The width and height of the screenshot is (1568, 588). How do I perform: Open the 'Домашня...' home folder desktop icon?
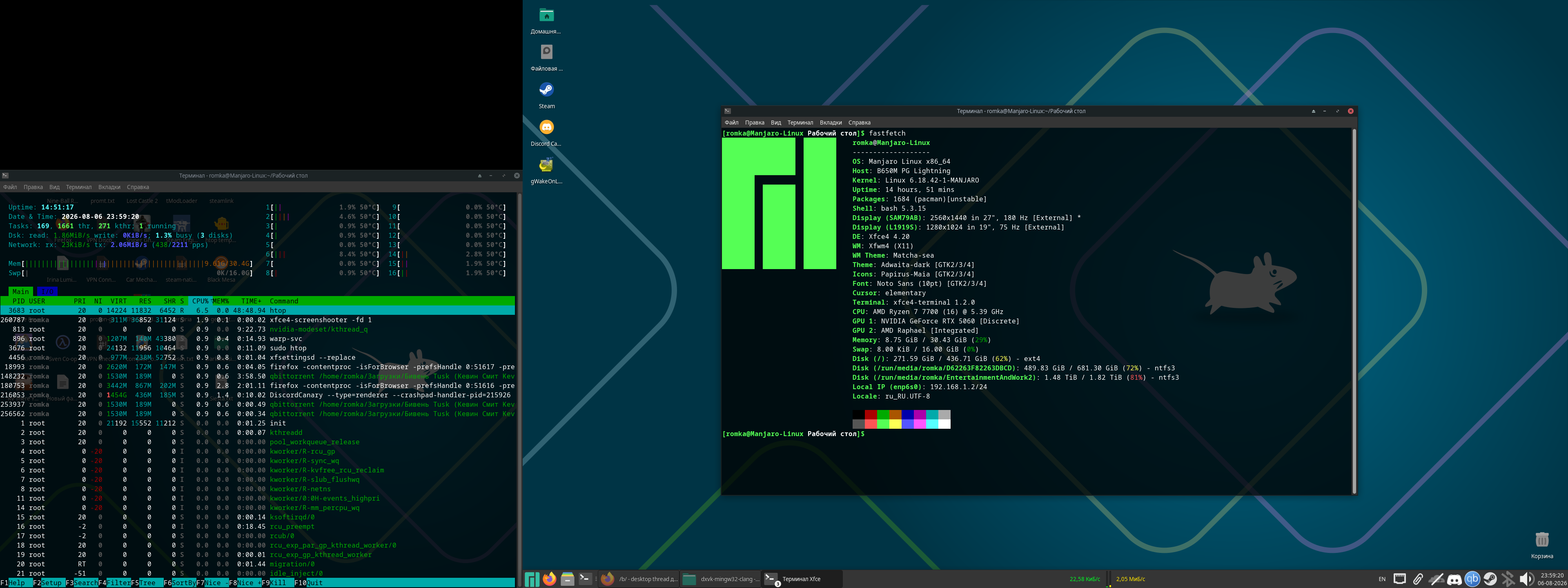[546, 21]
